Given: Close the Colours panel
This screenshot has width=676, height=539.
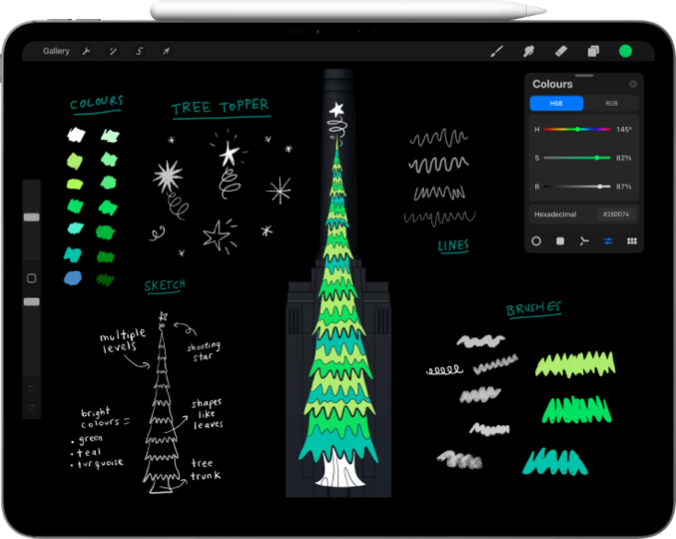Looking at the screenshot, I should click(632, 84).
